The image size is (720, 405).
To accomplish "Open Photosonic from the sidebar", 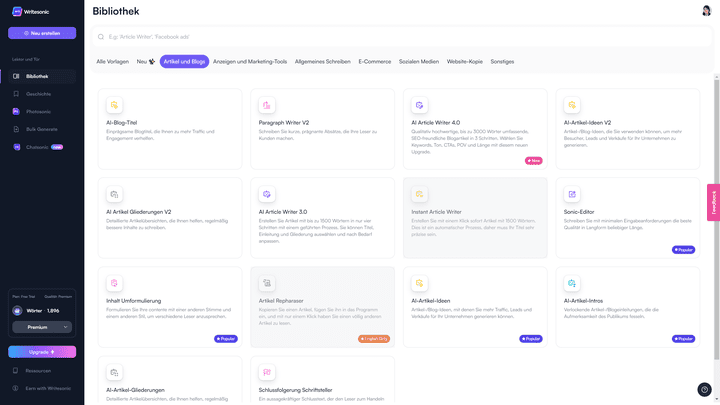I will click(x=36, y=111).
